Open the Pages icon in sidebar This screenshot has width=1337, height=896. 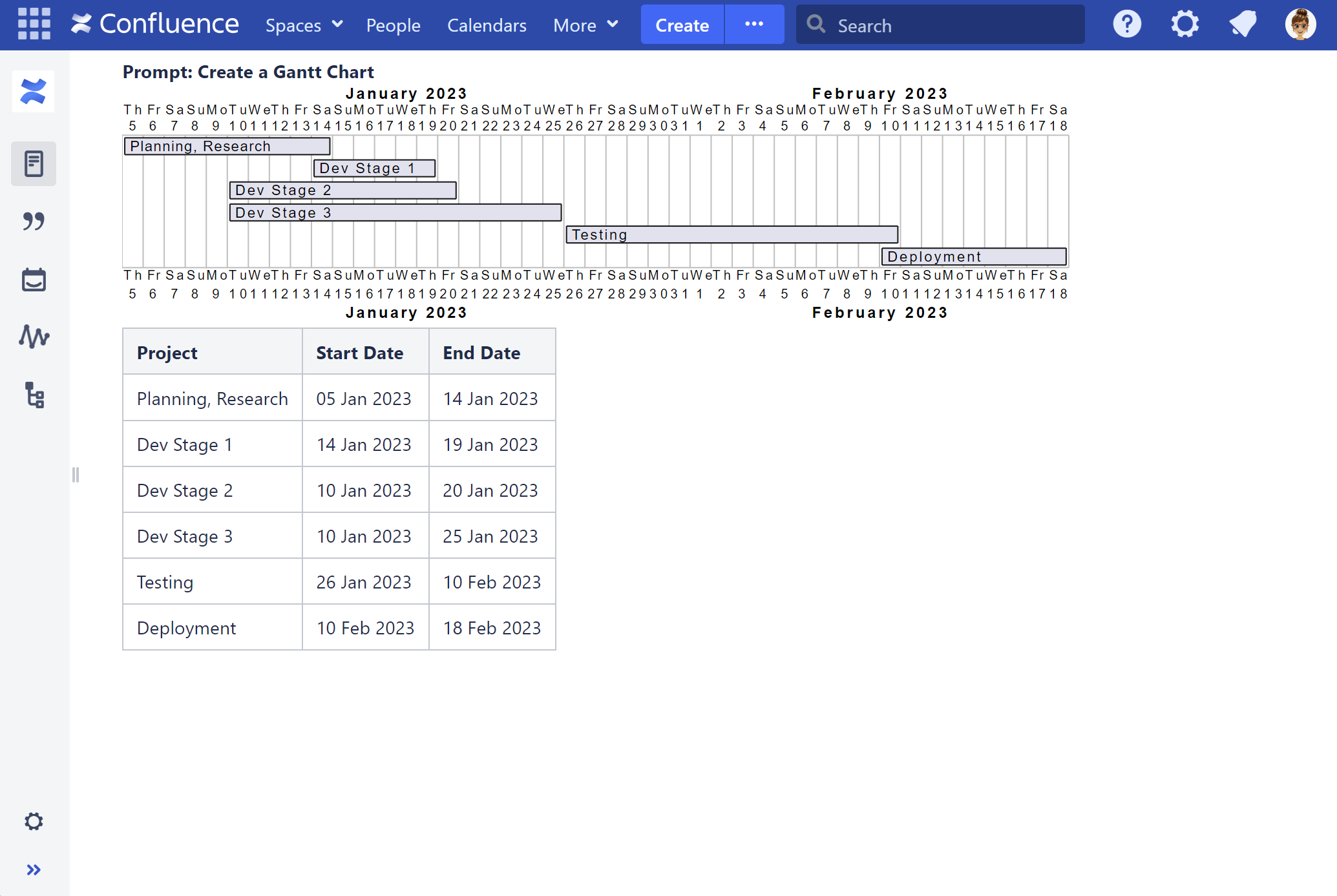(34, 164)
